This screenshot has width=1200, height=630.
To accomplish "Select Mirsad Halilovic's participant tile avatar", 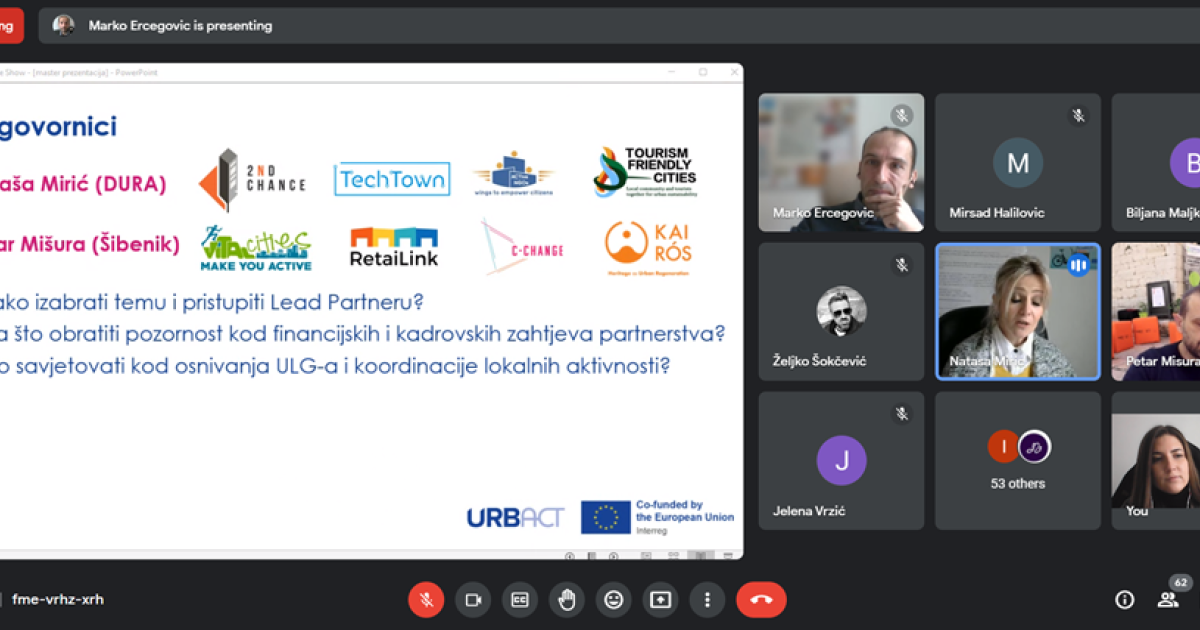I will point(1018,162).
